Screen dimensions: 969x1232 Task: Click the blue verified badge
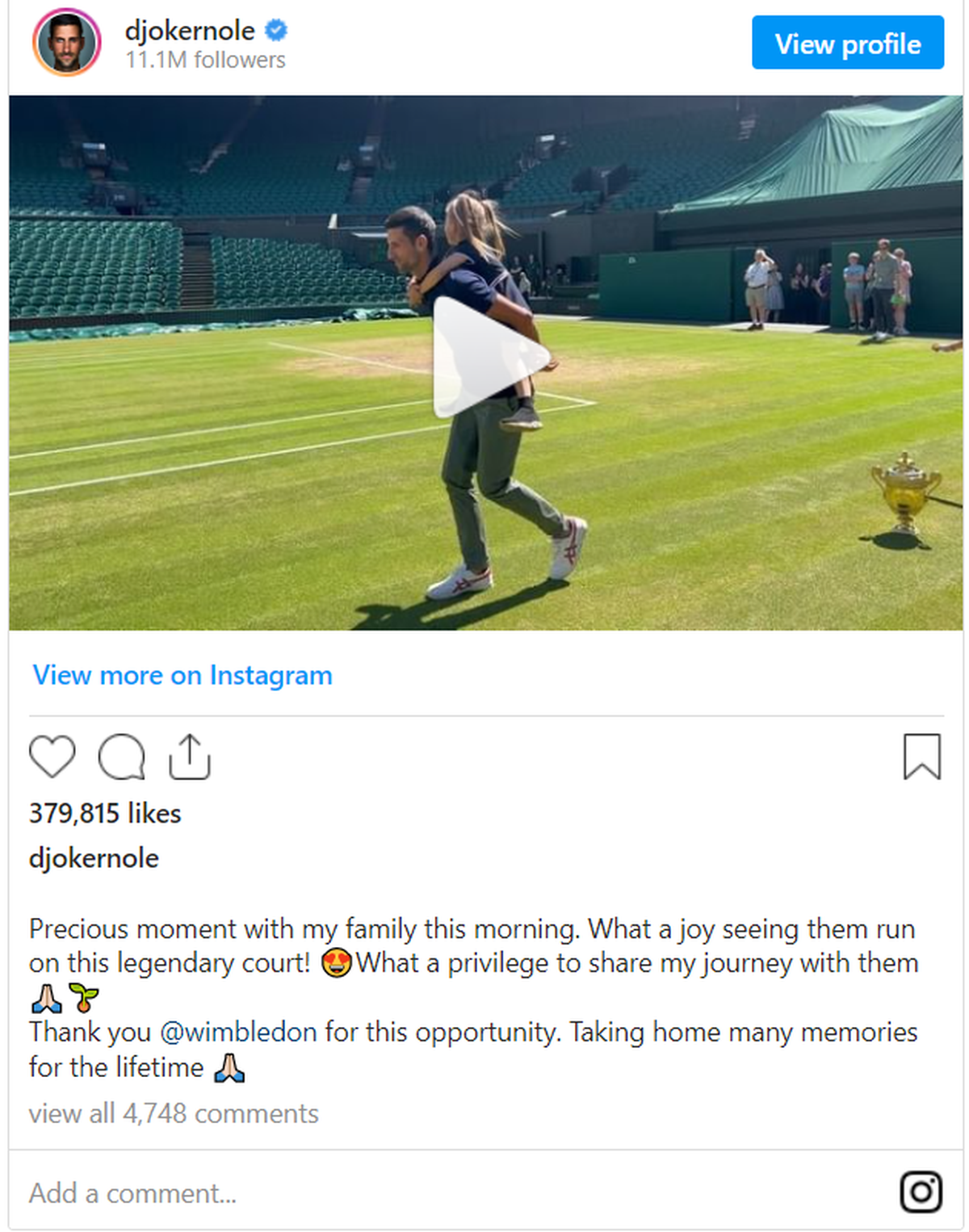(276, 31)
